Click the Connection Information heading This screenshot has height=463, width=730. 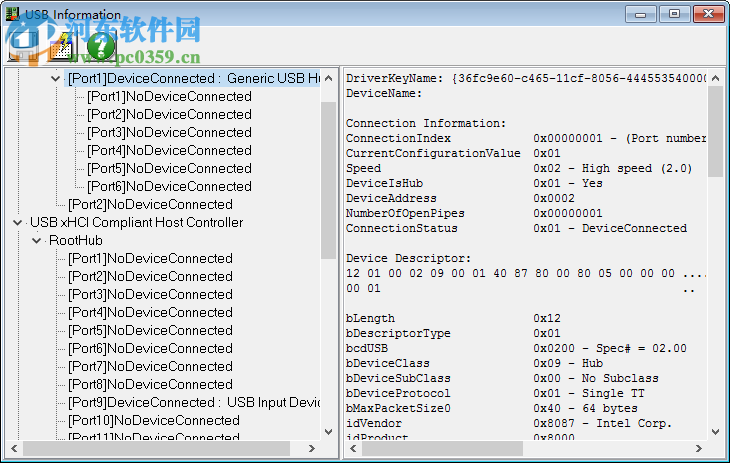[x=426, y=123]
